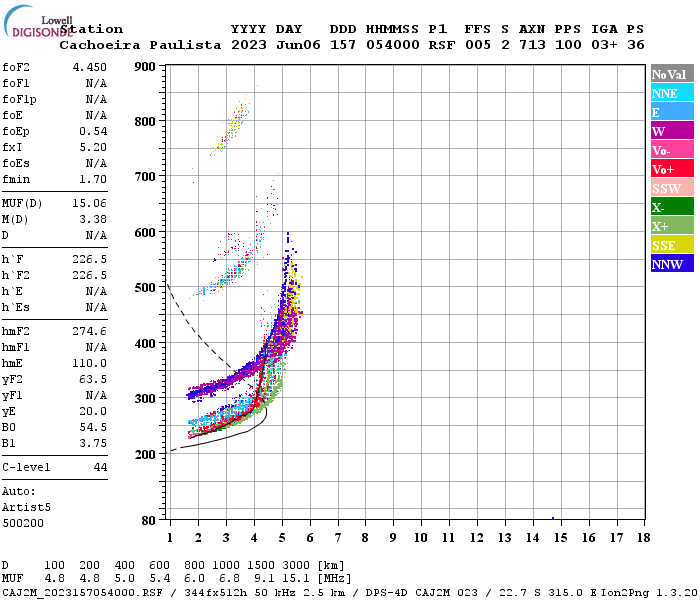Click the isolated blue echo near 15 MHz
Screen dimensions: 700x600
point(553,518)
